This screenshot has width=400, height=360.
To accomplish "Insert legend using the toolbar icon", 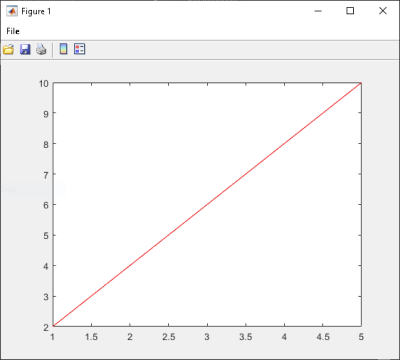I will click(80, 49).
